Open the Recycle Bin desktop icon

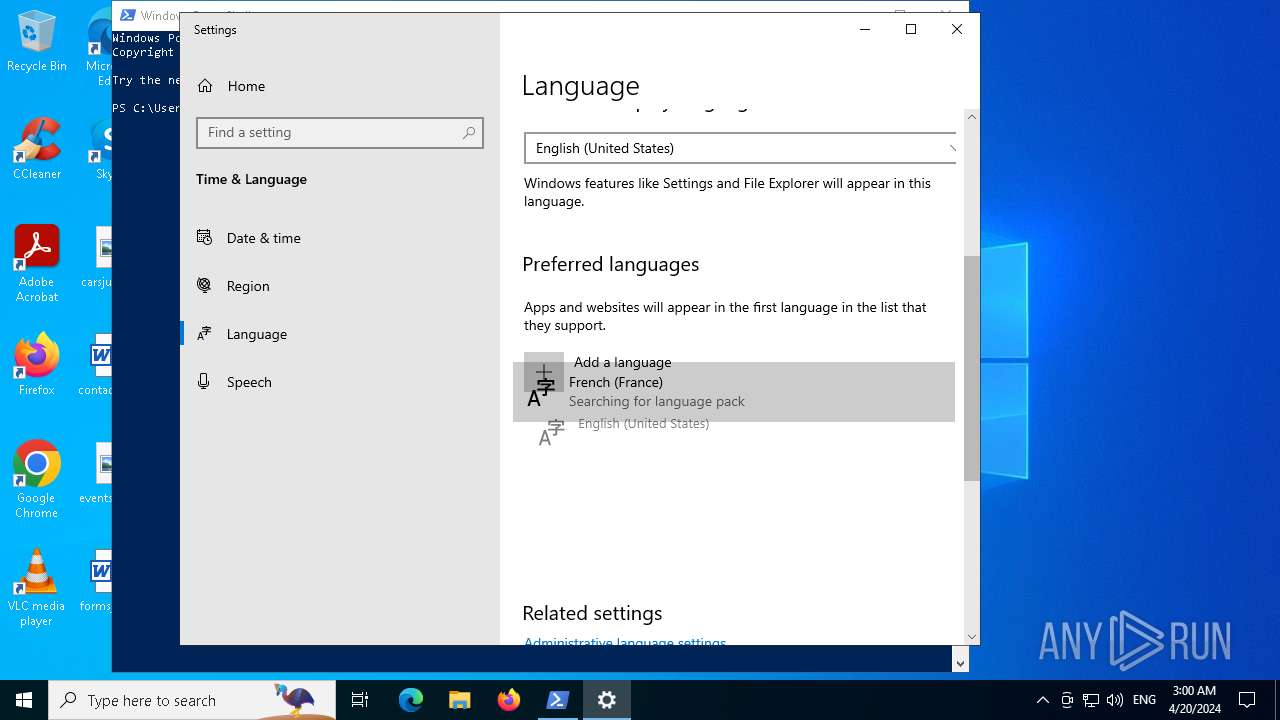pyautogui.click(x=37, y=42)
